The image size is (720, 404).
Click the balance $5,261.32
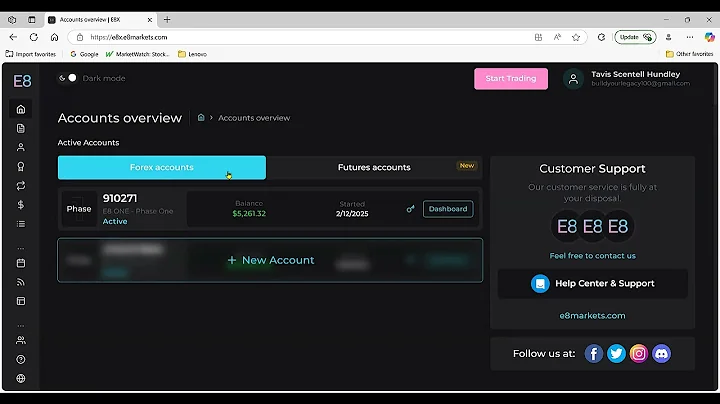(x=249, y=213)
